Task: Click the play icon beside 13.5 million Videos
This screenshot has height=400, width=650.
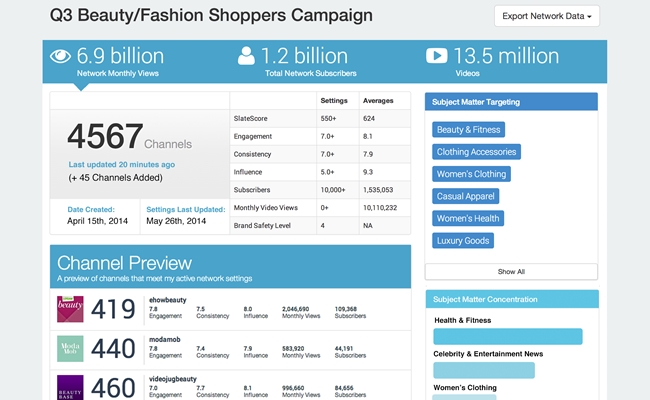Action: click(x=436, y=56)
